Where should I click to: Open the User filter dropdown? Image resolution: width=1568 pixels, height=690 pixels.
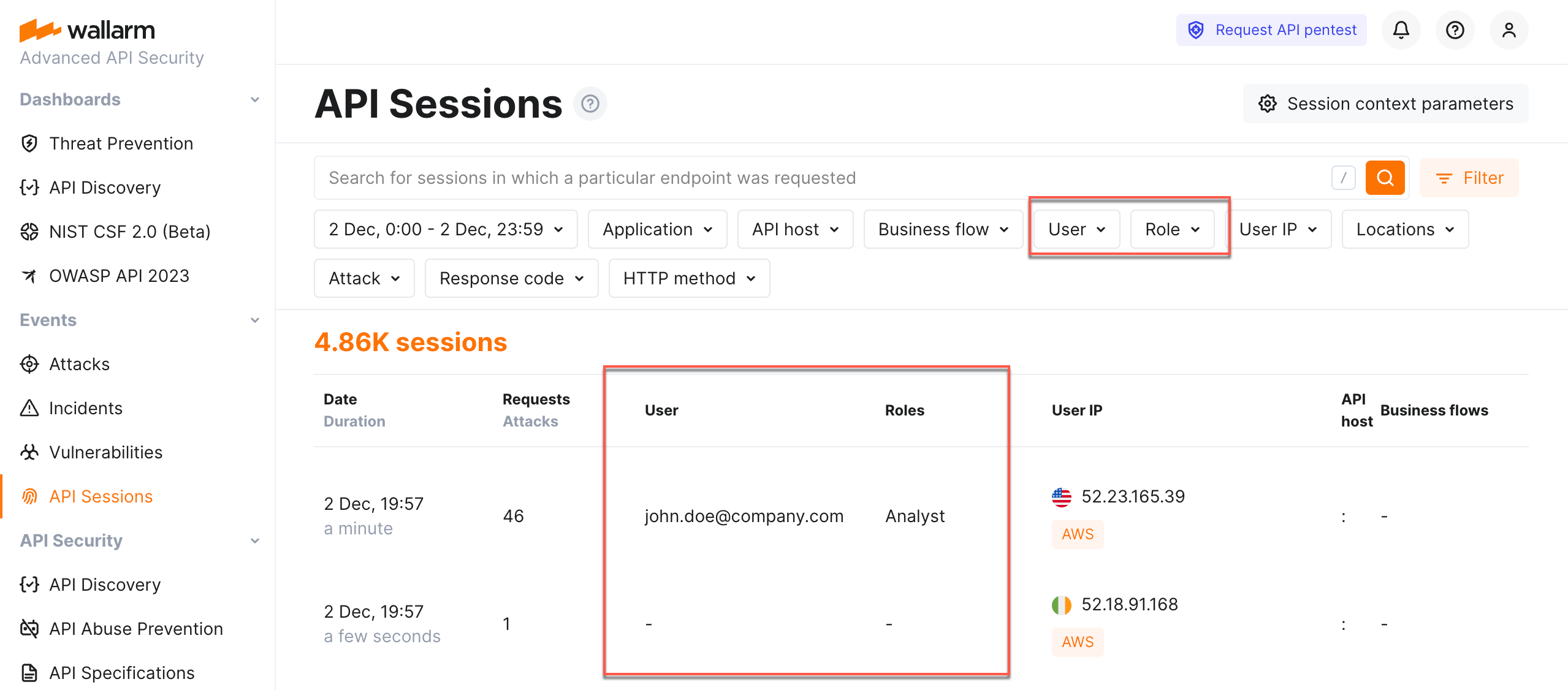(x=1075, y=229)
